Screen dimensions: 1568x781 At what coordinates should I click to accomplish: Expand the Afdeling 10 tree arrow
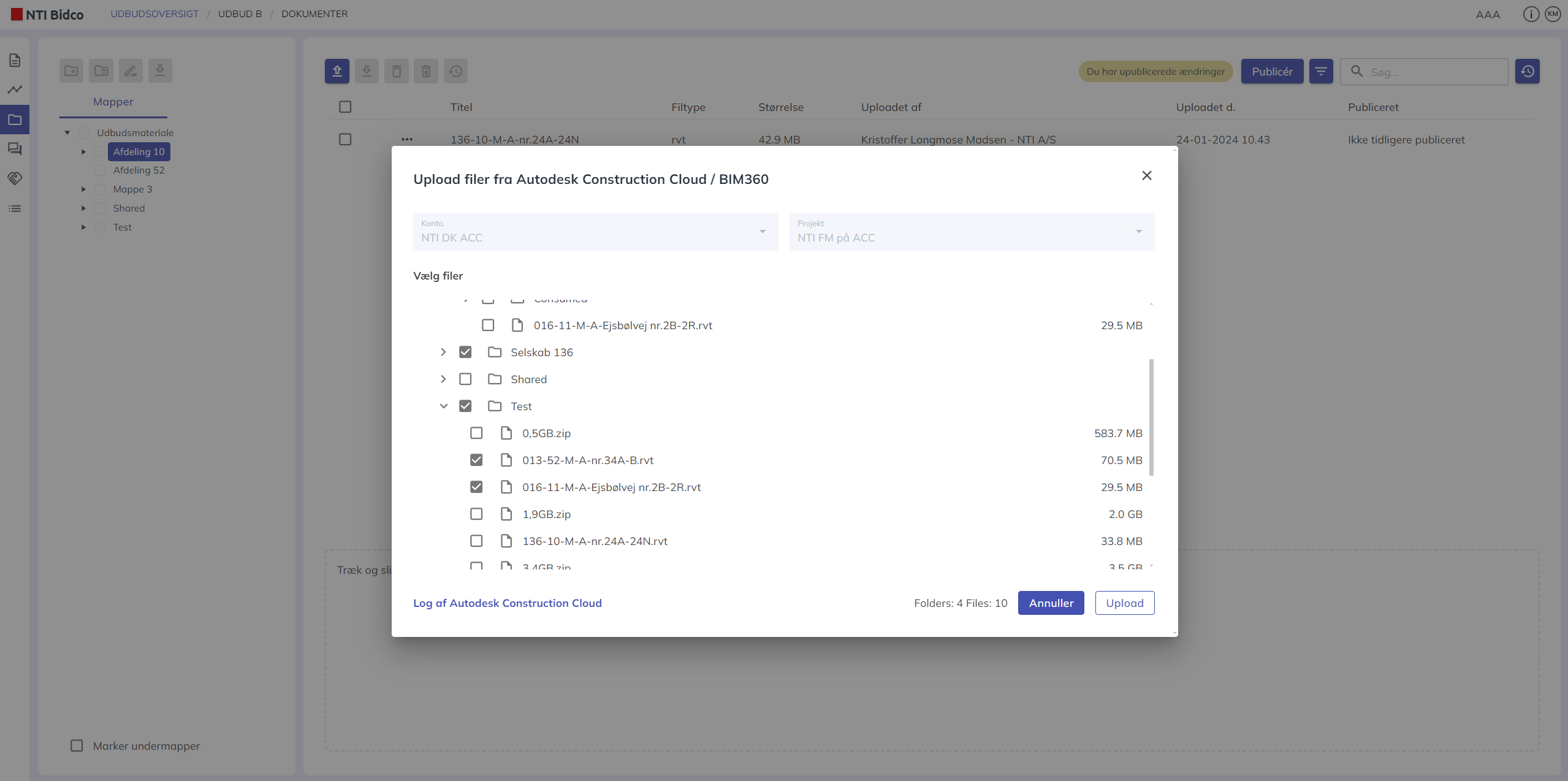click(x=83, y=151)
